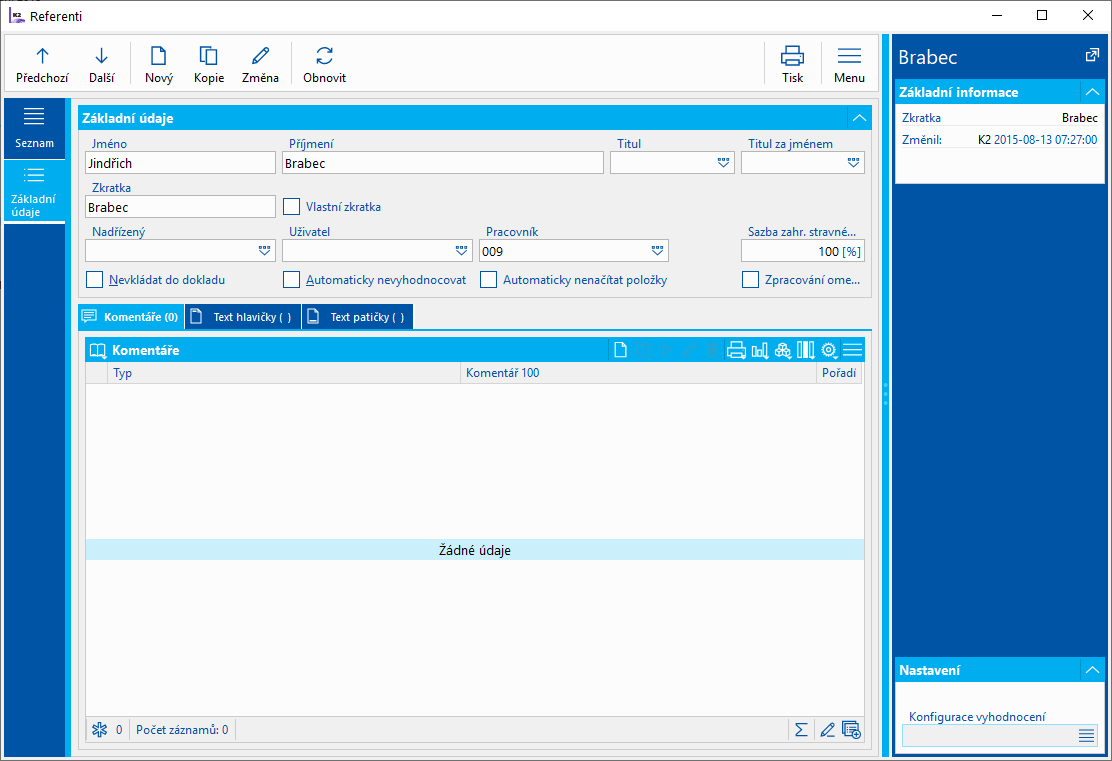Click the play-arrow icon in Komentáře toolbar
Viewport: 1112px width, 761px height.
(667, 350)
